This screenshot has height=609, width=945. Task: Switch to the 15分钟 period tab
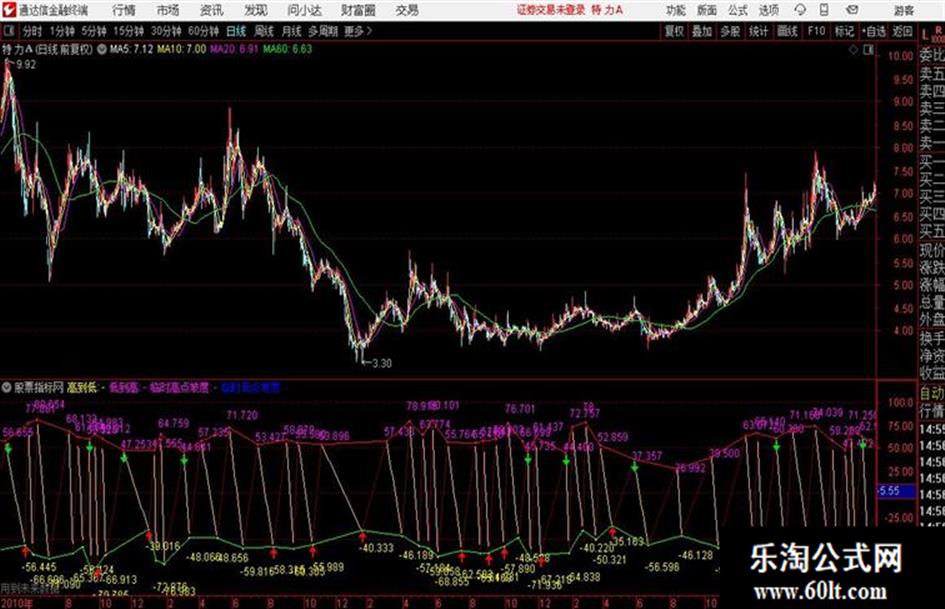tap(129, 31)
